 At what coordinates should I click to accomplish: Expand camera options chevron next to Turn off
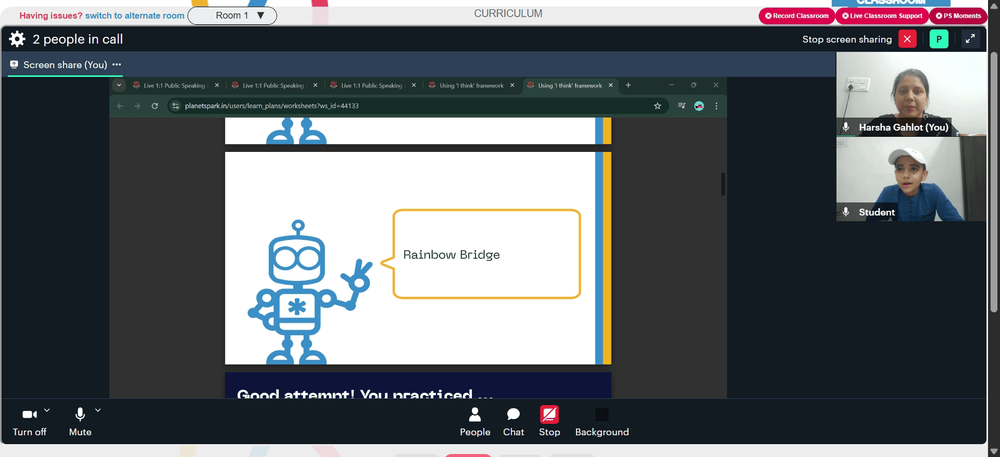pos(47,410)
